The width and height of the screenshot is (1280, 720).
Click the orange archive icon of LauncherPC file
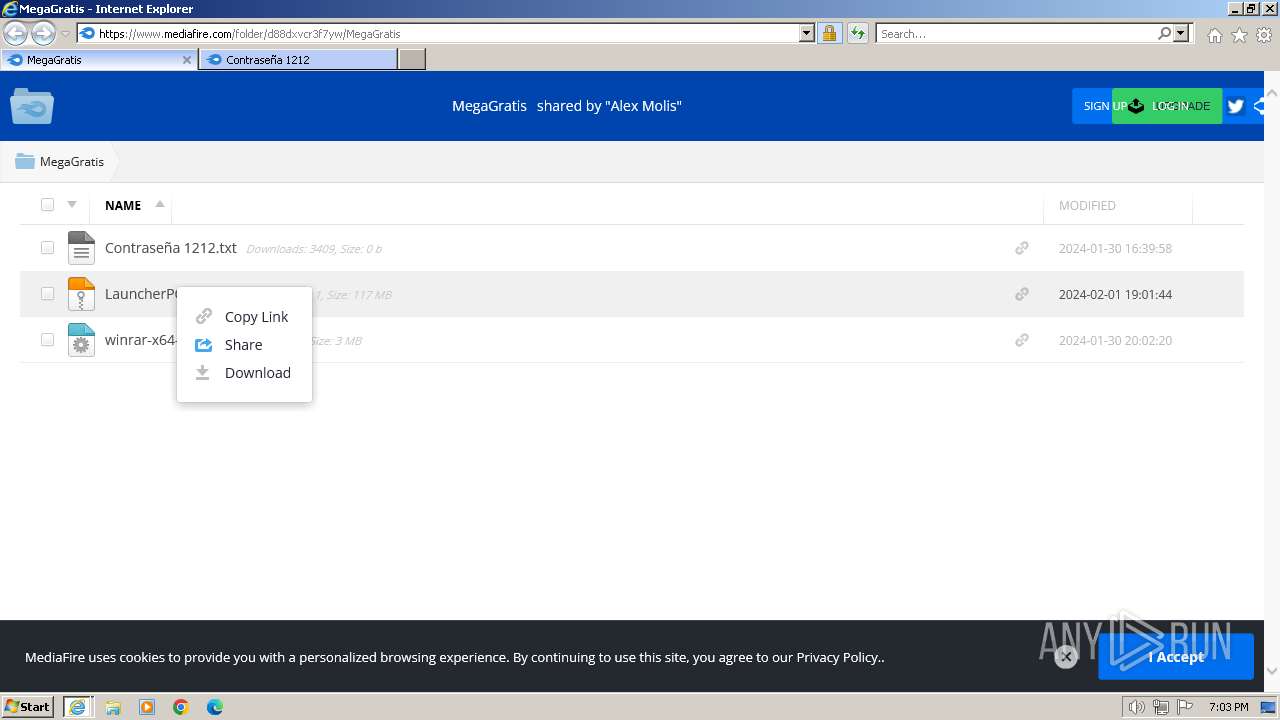81,294
